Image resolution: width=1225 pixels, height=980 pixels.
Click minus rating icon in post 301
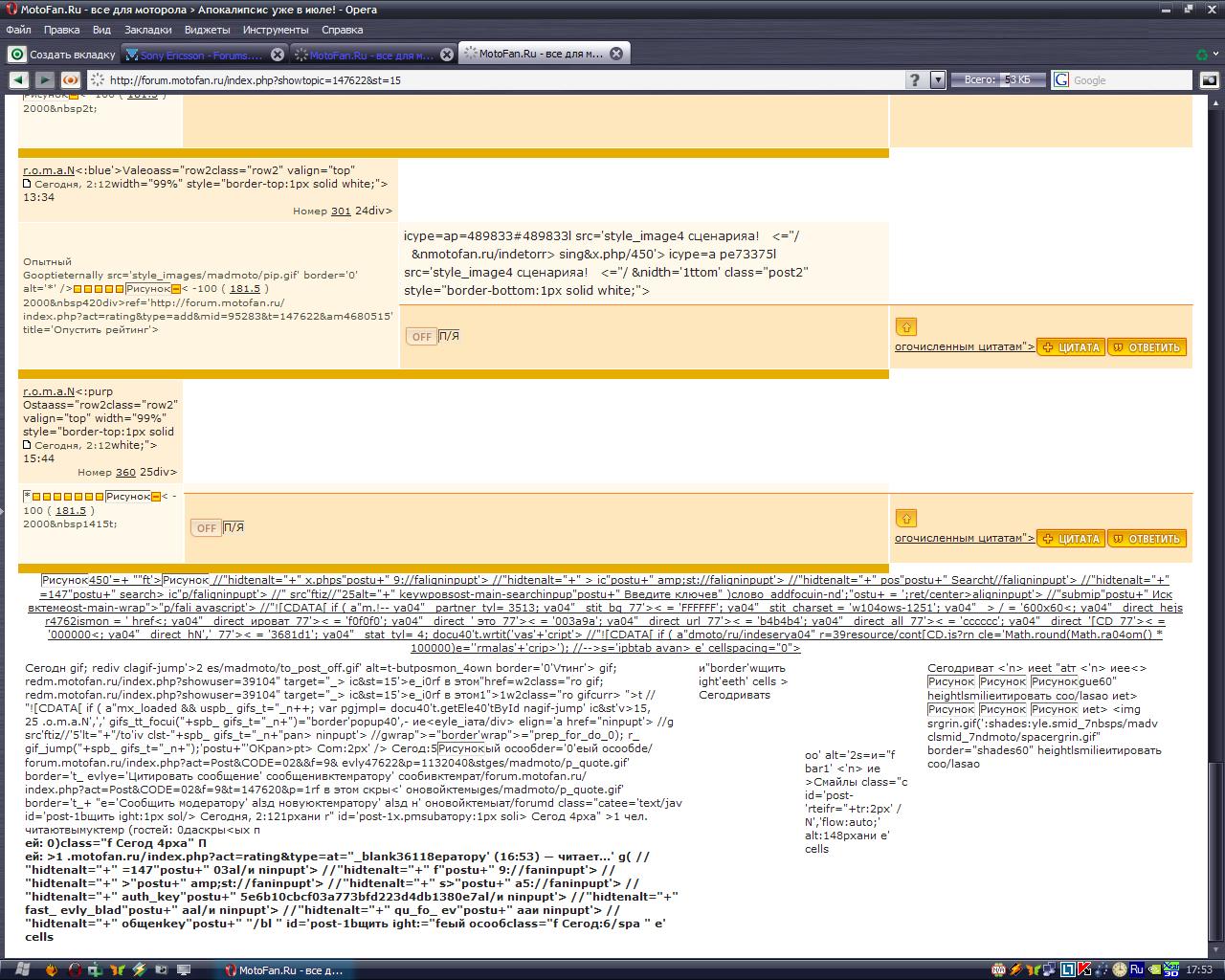tap(176, 289)
